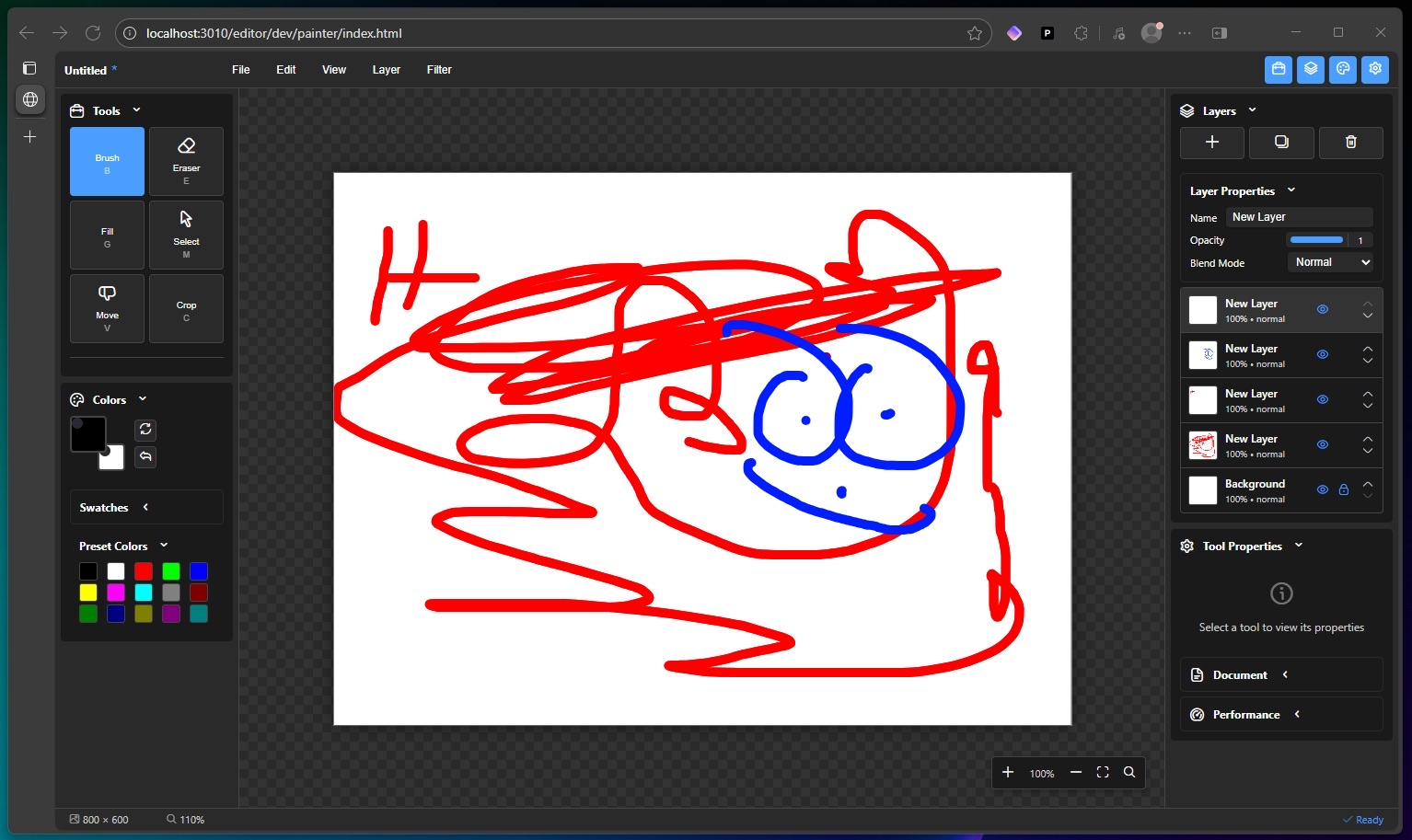Viewport: 1412px width, 840px height.
Task: Activate the Crop tool
Action: 186,308
